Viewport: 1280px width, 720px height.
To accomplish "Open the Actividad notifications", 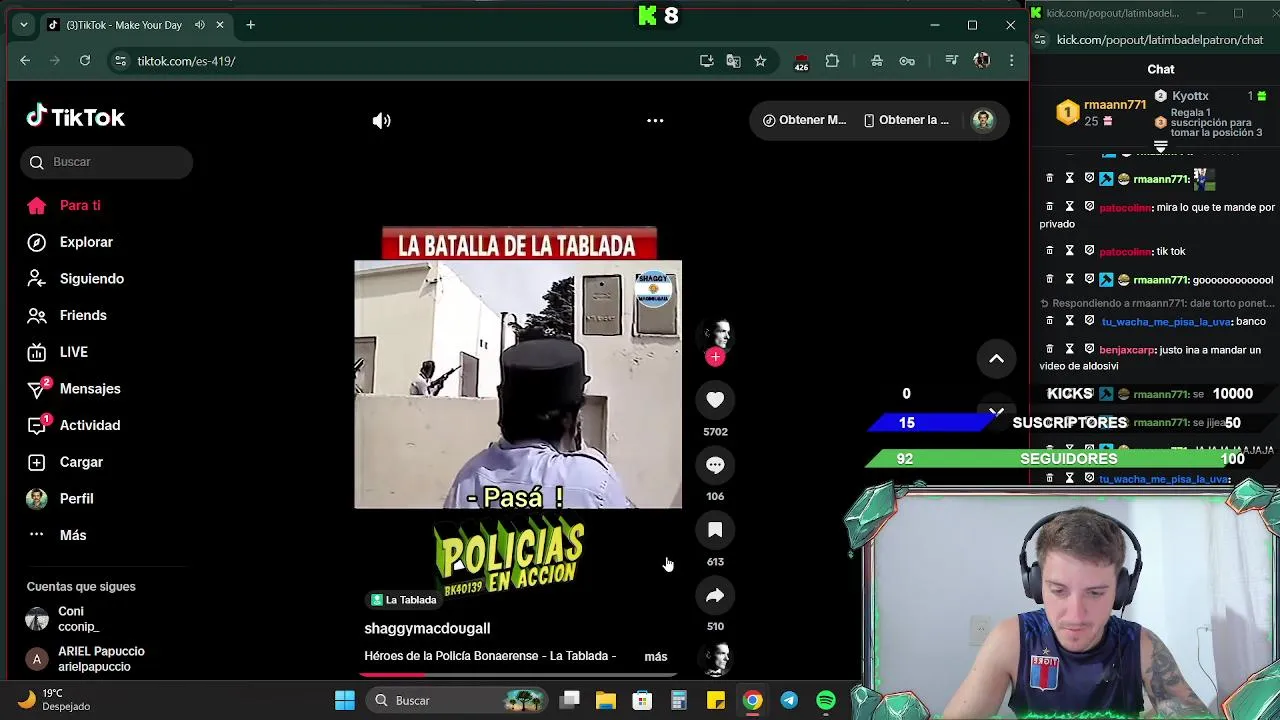I will 90,425.
